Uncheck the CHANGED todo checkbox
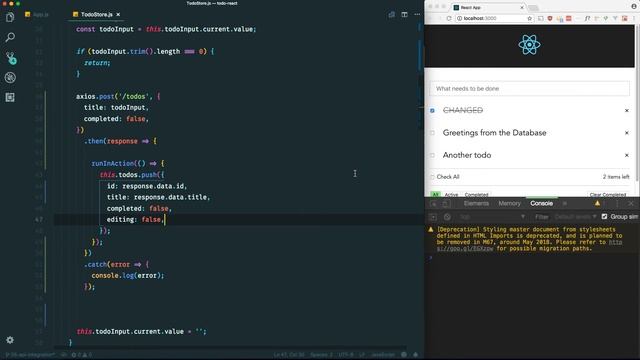The image size is (640, 360). pos(432,111)
